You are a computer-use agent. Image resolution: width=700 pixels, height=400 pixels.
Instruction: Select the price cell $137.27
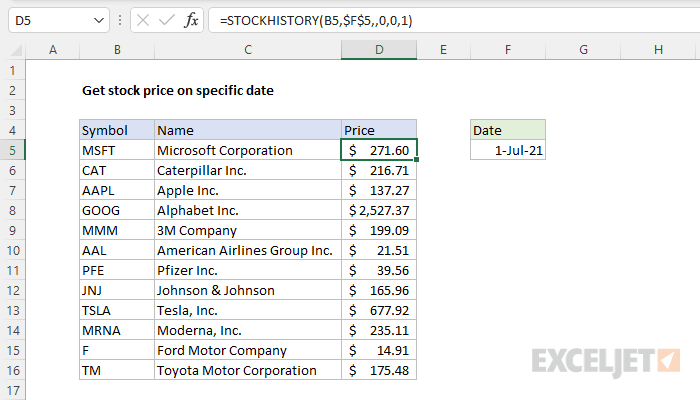379,190
